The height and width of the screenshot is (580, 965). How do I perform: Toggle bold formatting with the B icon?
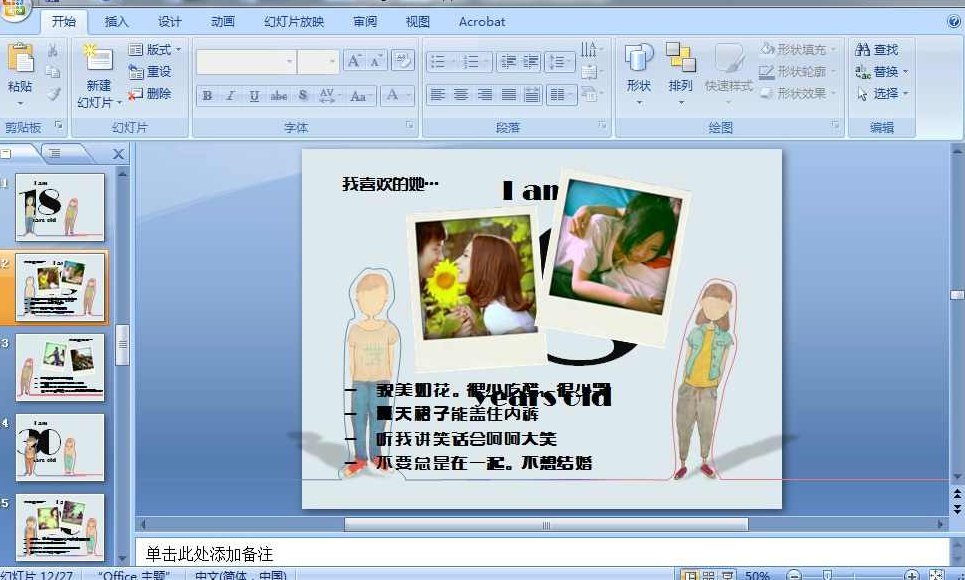[x=206, y=95]
